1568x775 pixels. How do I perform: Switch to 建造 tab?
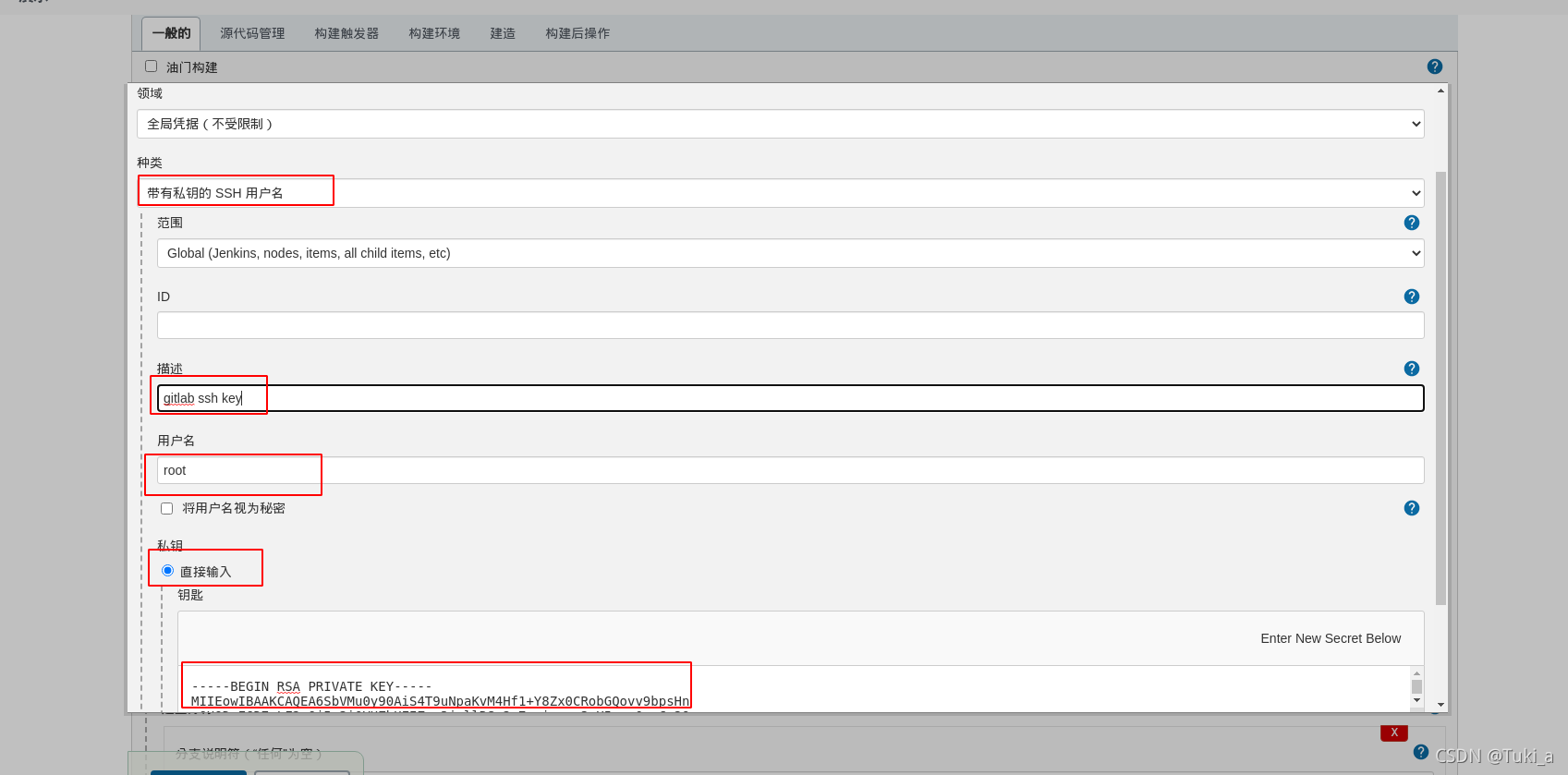[x=503, y=33]
